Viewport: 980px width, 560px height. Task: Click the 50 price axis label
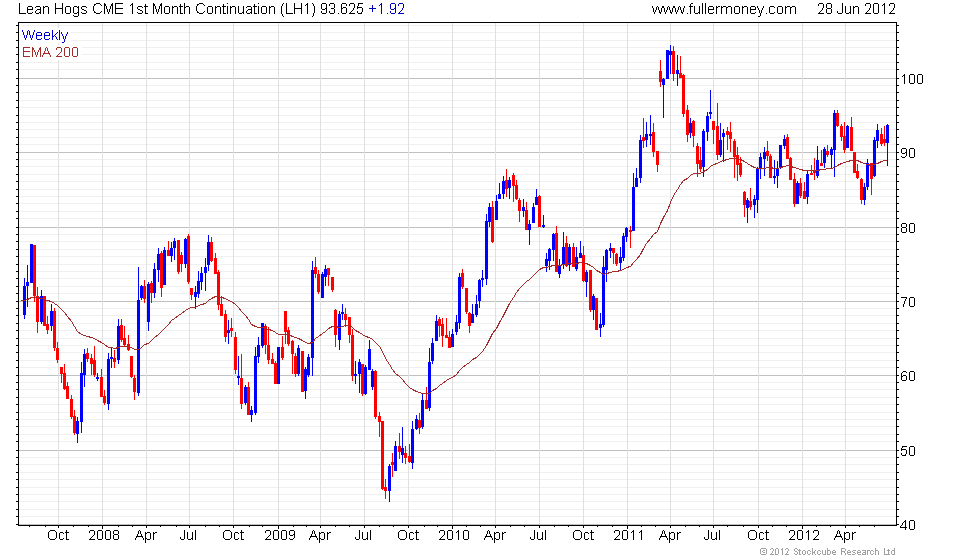click(x=908, y=451)
